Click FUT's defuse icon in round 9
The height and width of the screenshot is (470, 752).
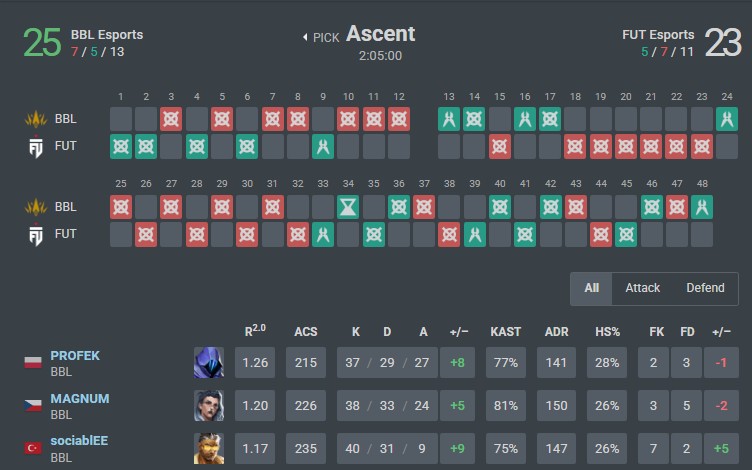[x=323, y=146]
